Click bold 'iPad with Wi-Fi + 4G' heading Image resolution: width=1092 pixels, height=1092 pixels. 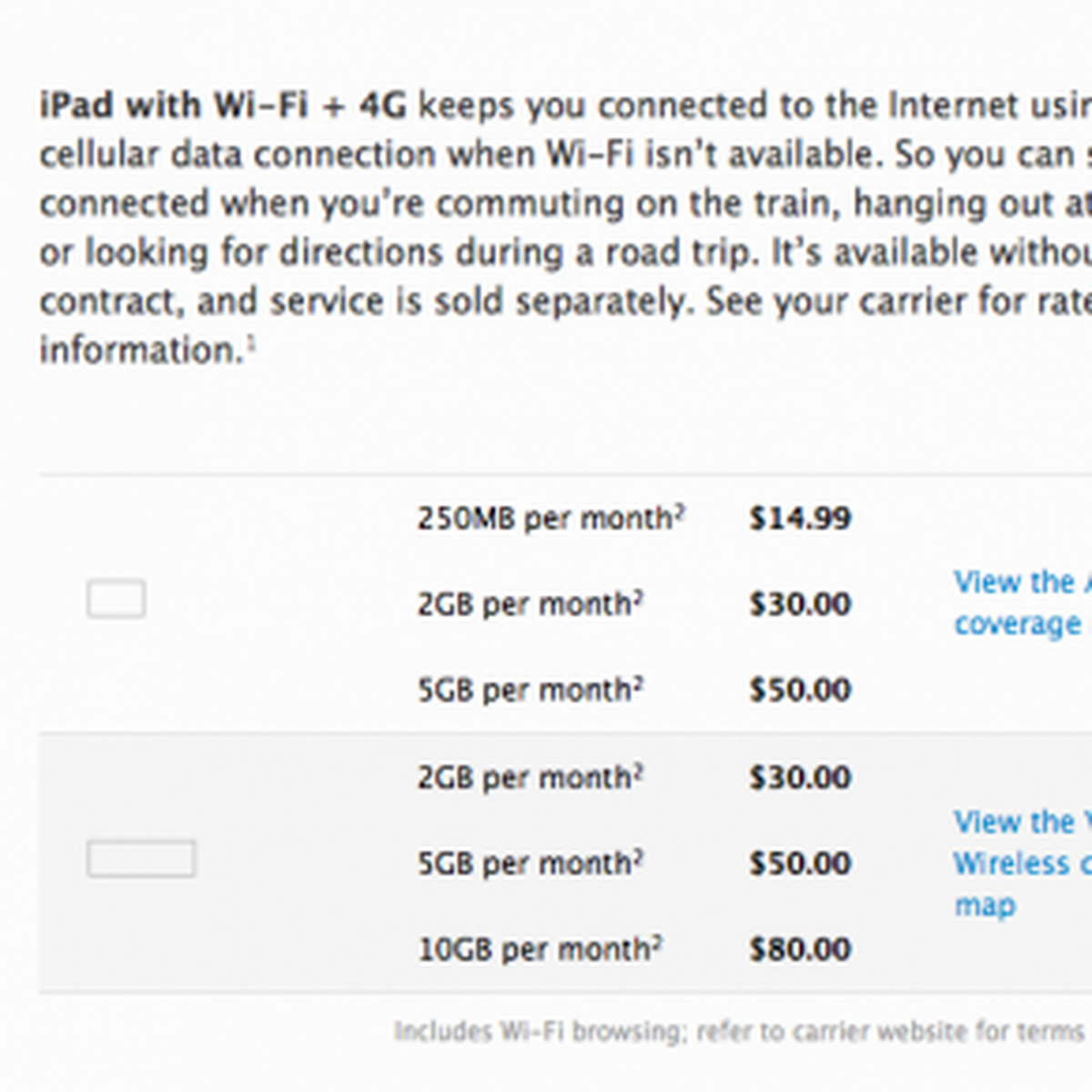(222, 106)
